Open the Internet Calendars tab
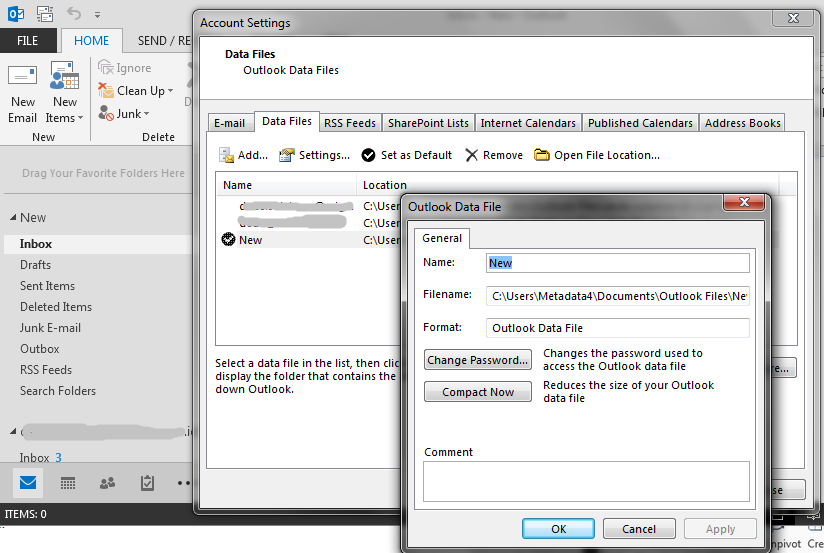This screenshot has width=824, height=553. tap(528, 123)
